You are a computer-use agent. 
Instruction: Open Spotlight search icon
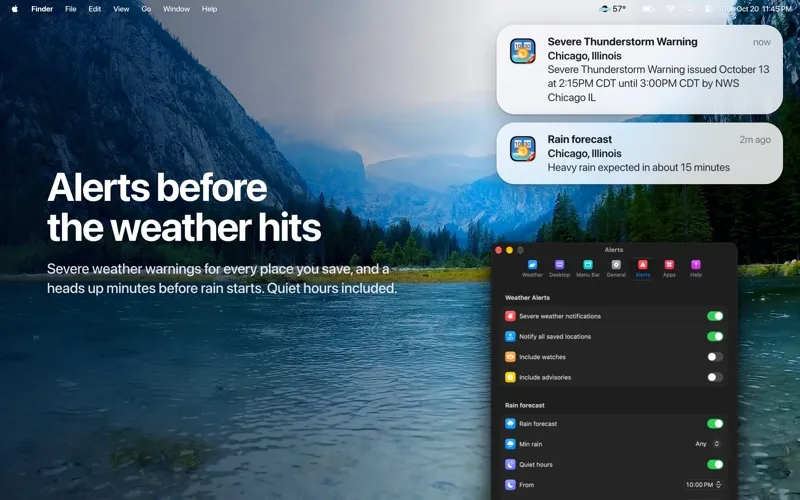pos(690,9)
